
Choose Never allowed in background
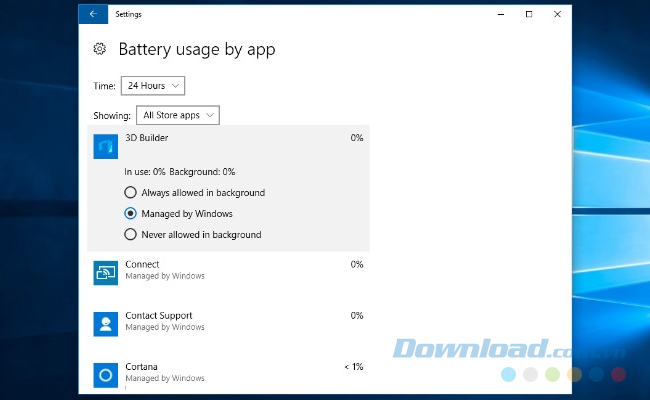coord(130,235)
